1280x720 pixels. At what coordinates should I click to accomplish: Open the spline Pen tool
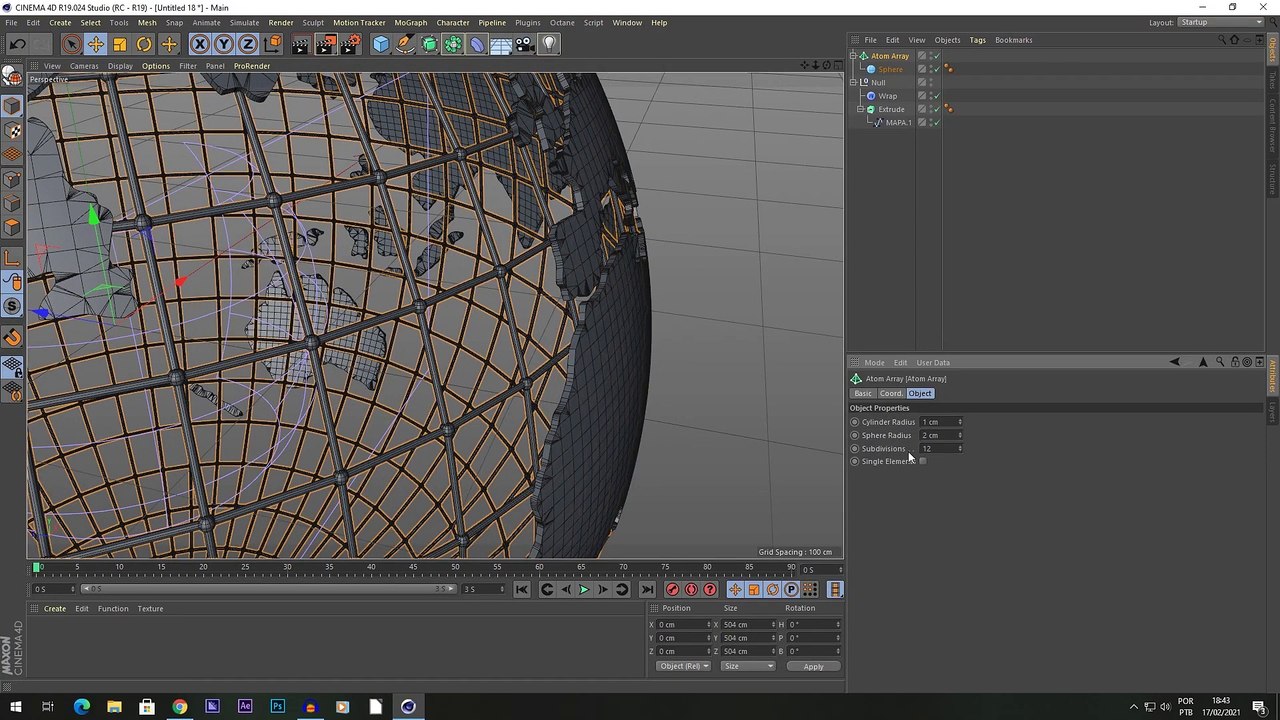405,44
